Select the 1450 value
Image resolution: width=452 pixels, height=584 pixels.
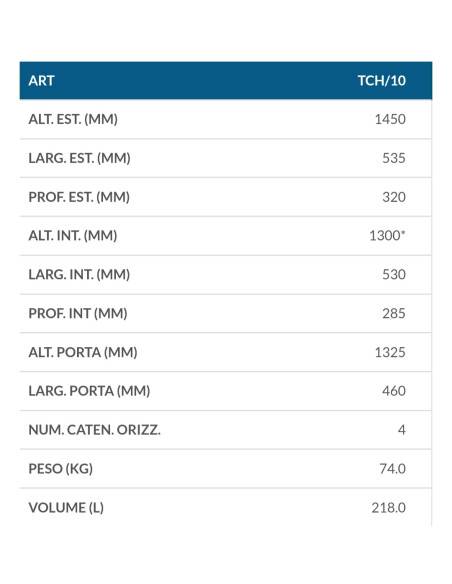390,119
